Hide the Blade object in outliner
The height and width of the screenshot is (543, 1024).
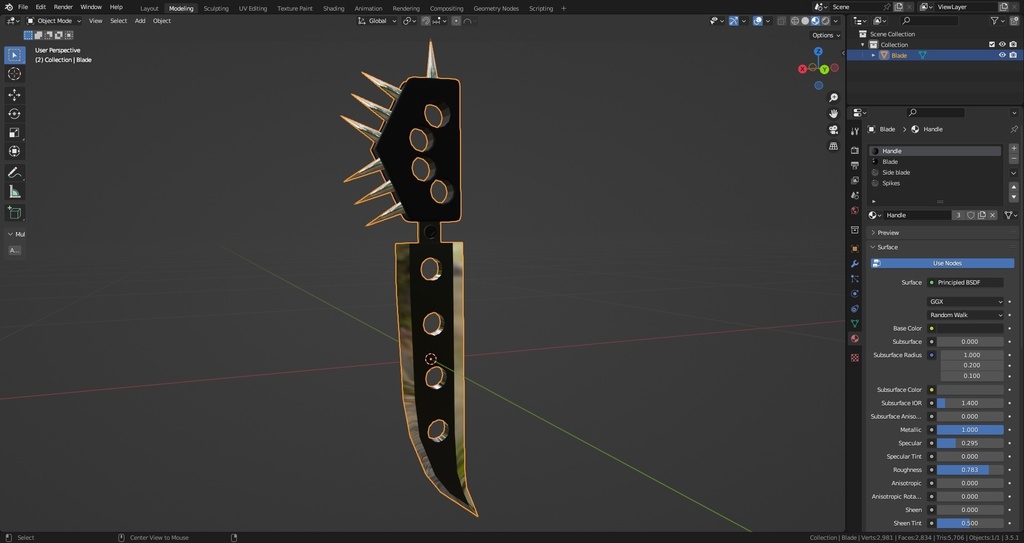[x=1002, y=56]
